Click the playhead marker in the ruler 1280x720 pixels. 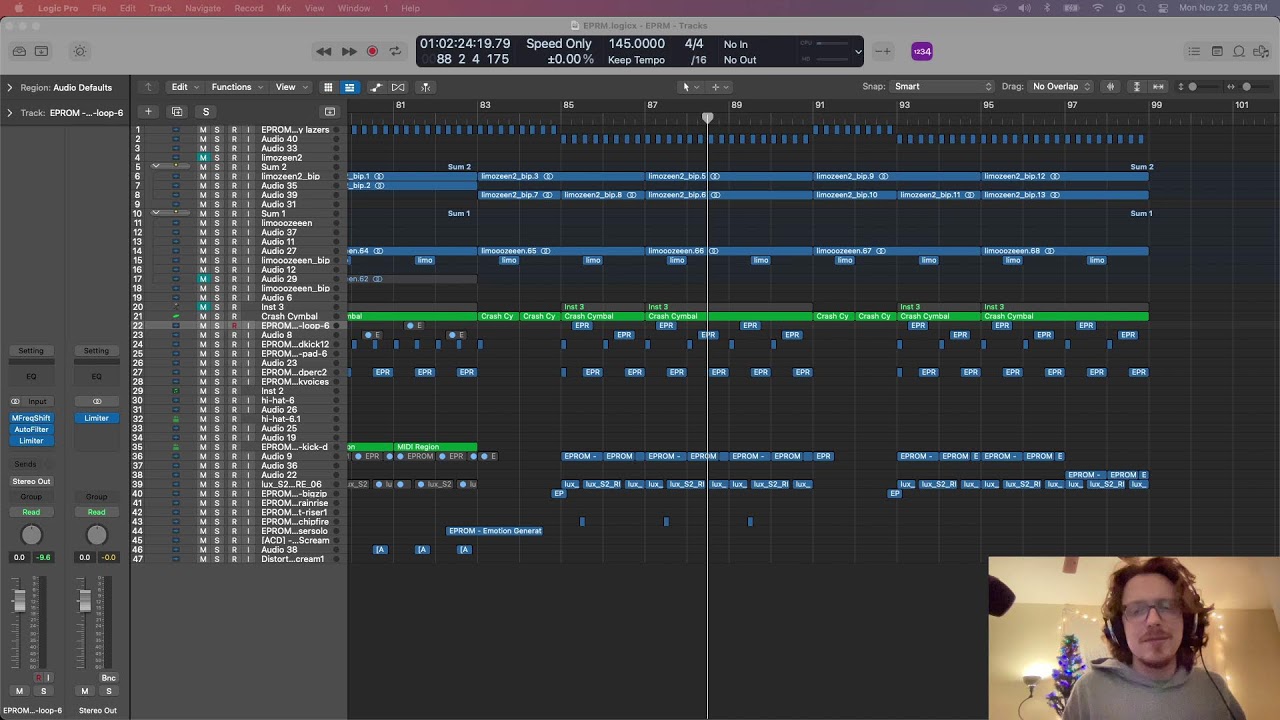[x=707, y=118]
